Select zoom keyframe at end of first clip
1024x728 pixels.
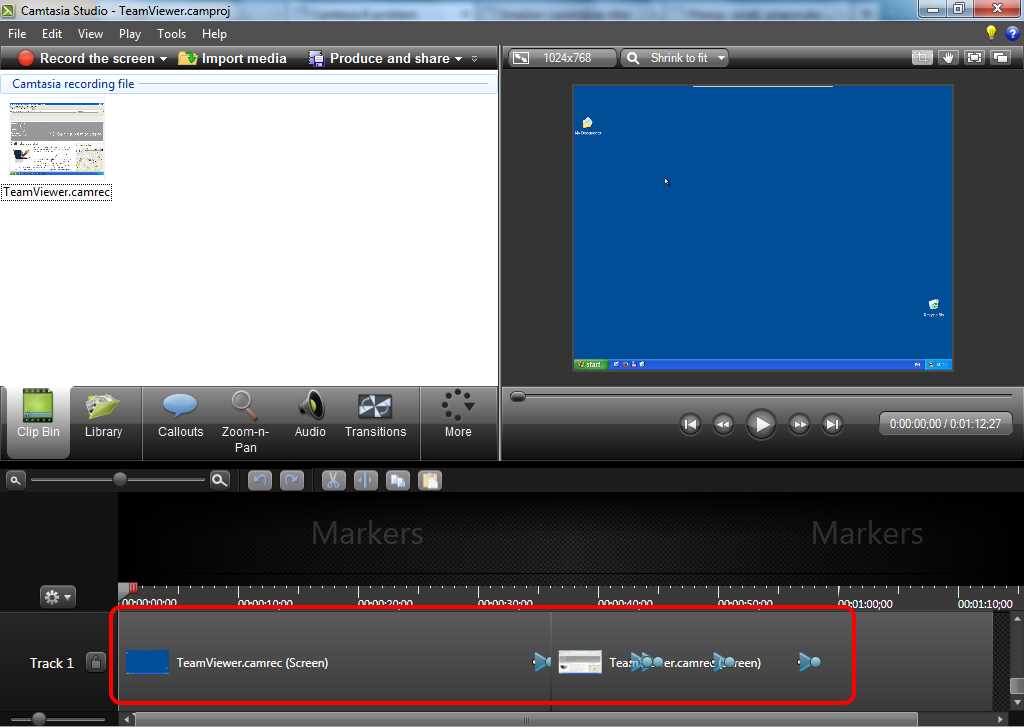tap(541, 662)
